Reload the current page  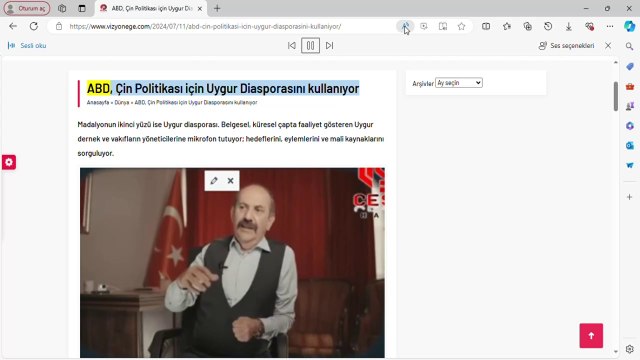pyautogui.click(x=33, y=27)
